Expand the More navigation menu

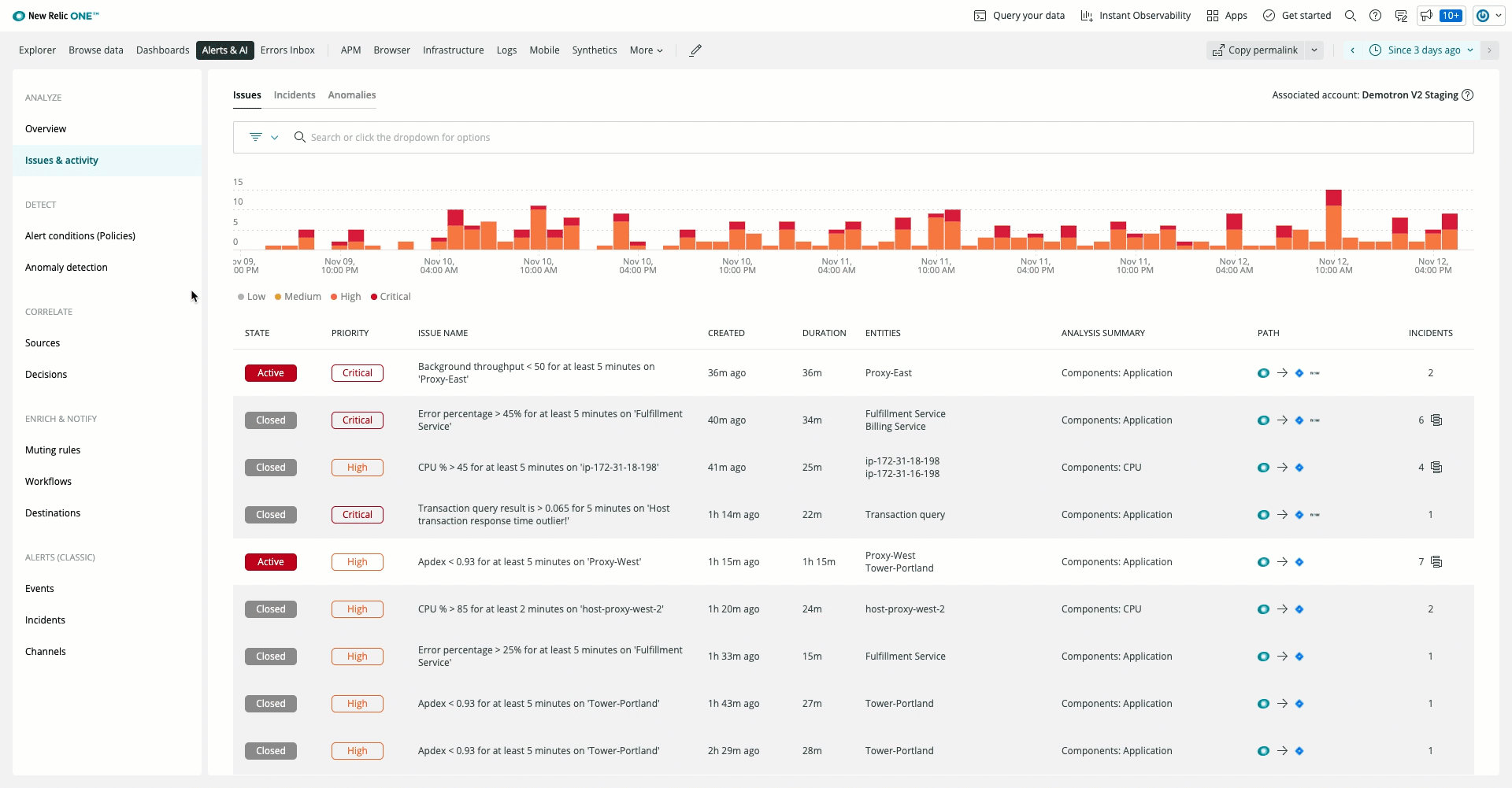tap(646, 50)
